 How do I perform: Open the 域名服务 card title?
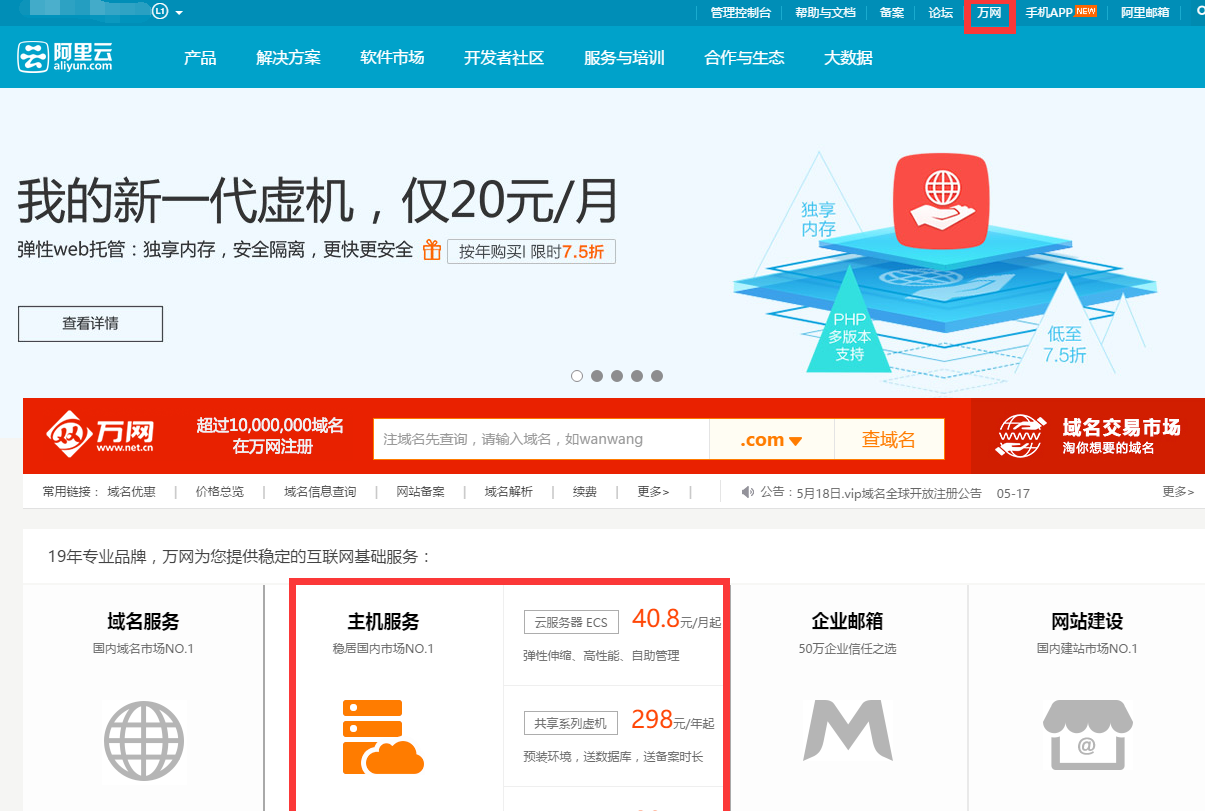coord(143,621)
